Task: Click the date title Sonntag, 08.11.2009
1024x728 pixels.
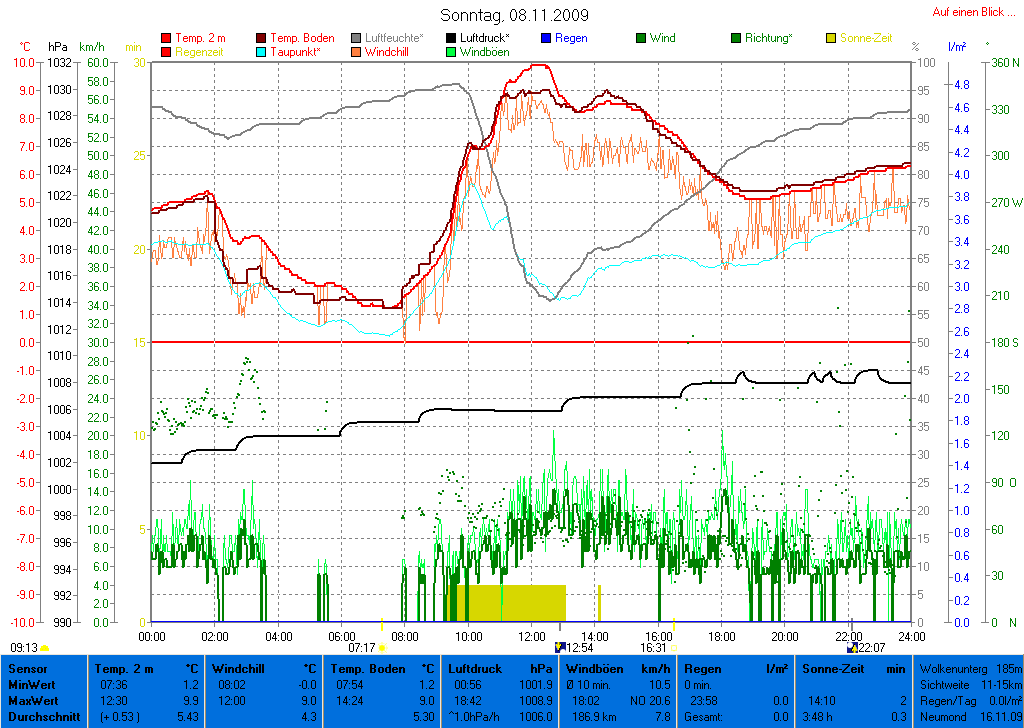Action: tap(514, 15)
